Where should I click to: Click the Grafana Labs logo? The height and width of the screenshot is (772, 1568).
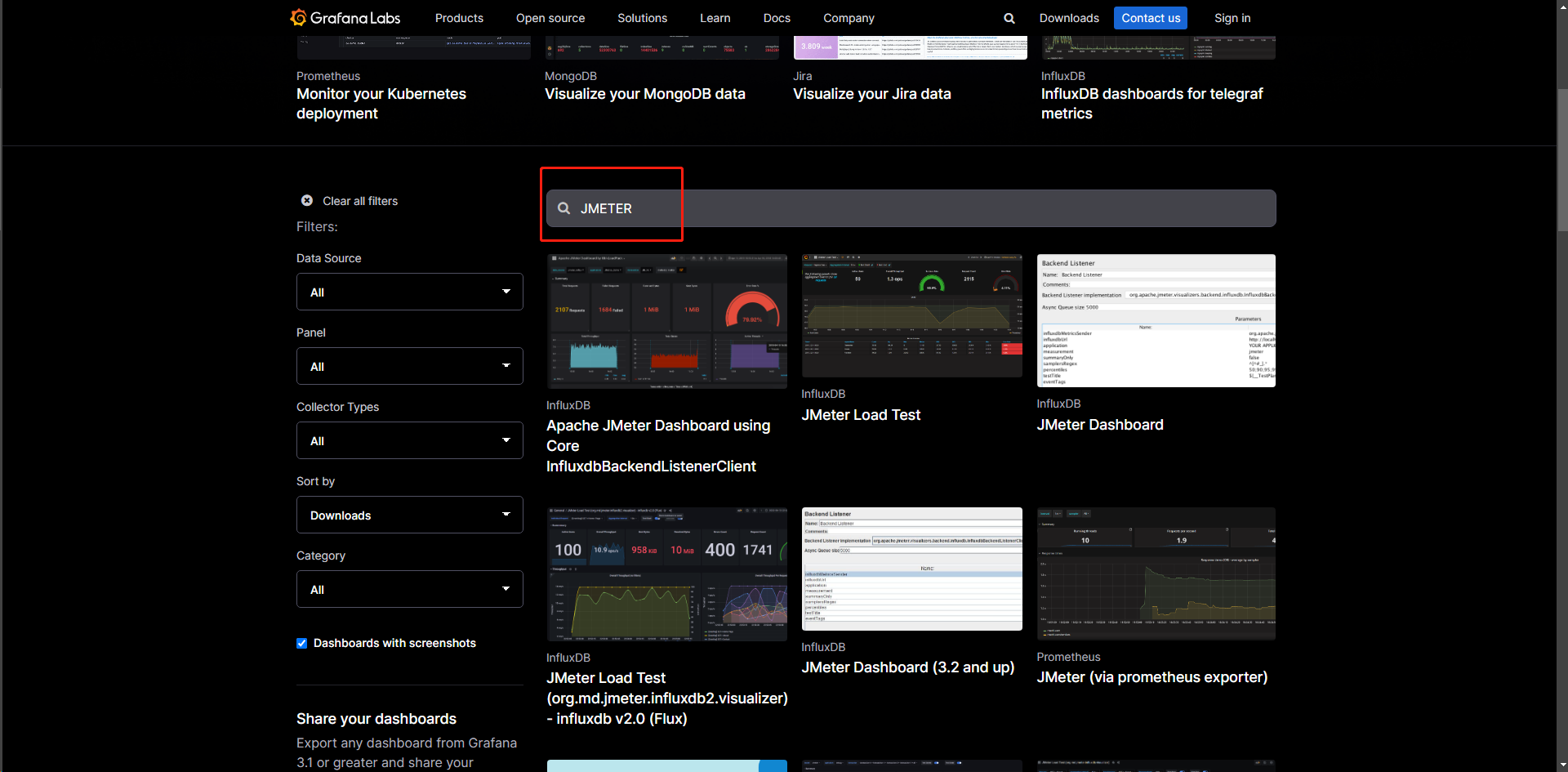pos(345,18)
